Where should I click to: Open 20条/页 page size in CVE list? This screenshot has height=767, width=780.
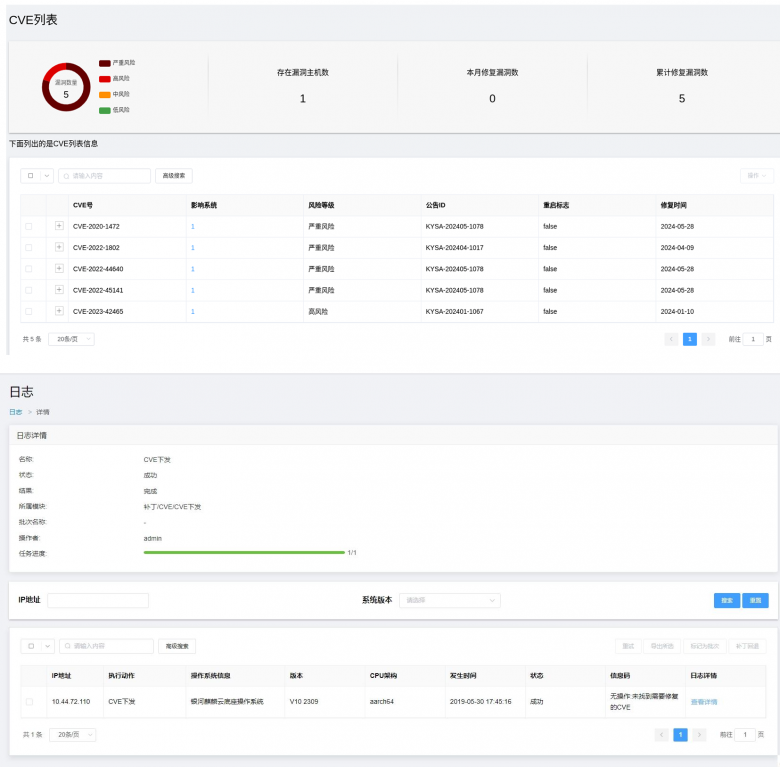(71, 339)
